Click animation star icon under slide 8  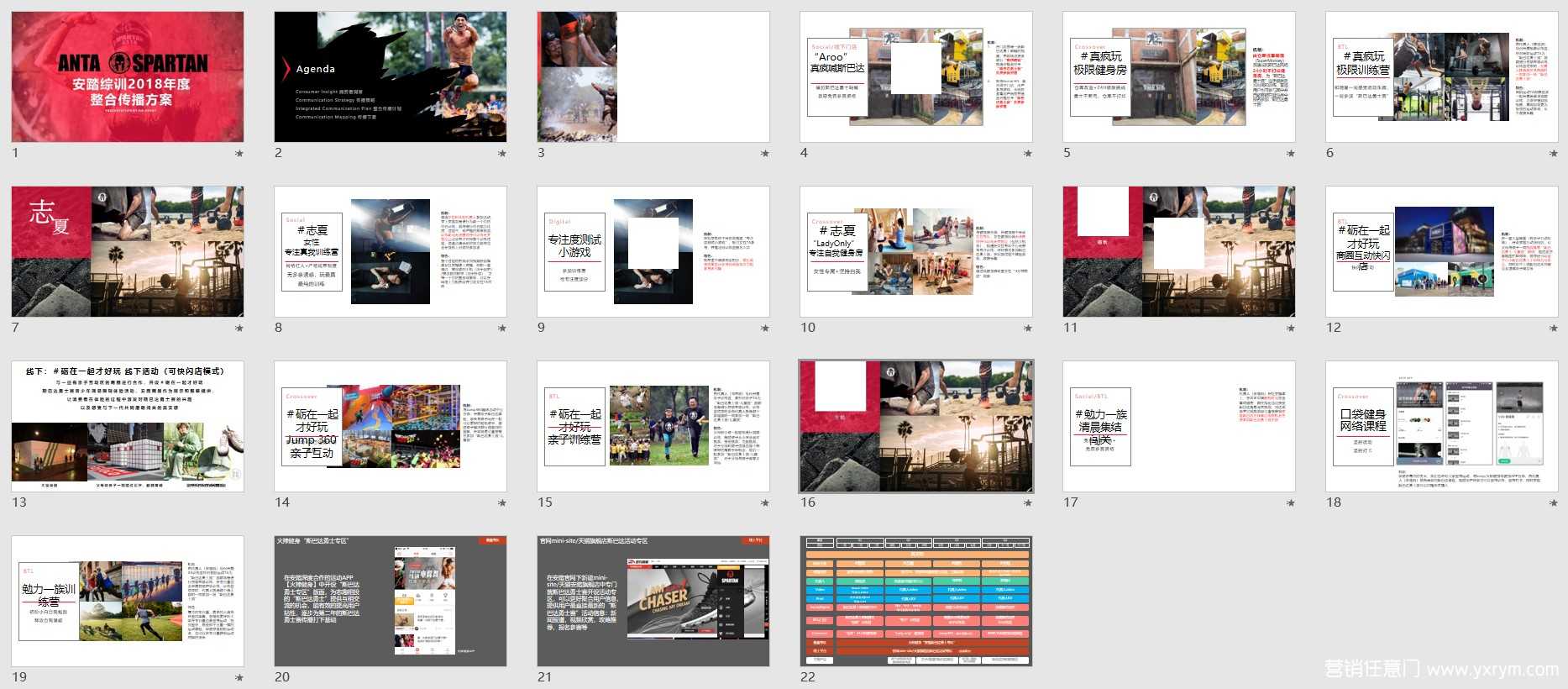pyautogui.click(x=502, y=328)
